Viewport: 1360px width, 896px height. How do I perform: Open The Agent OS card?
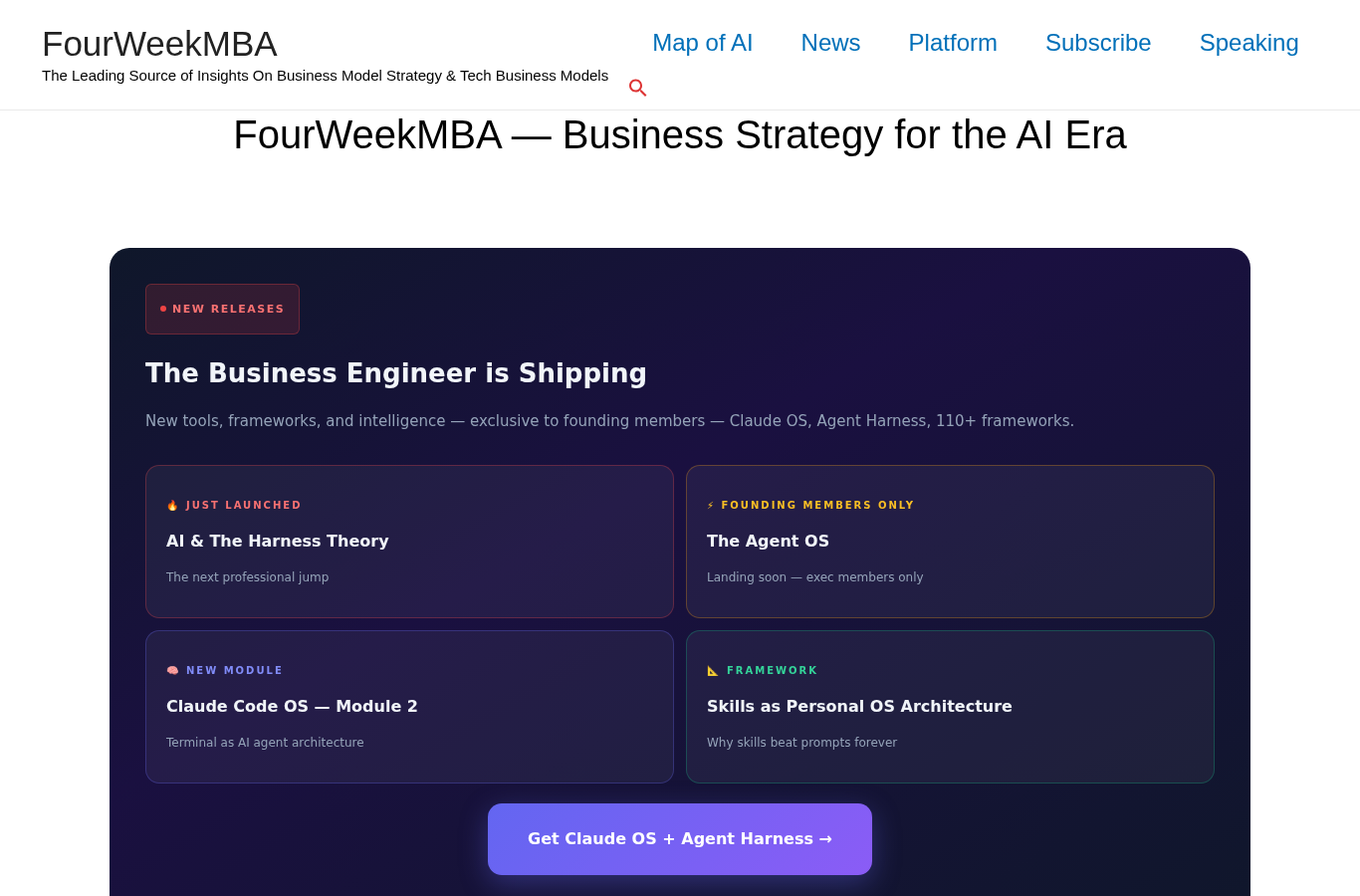[x=950, y=542]
